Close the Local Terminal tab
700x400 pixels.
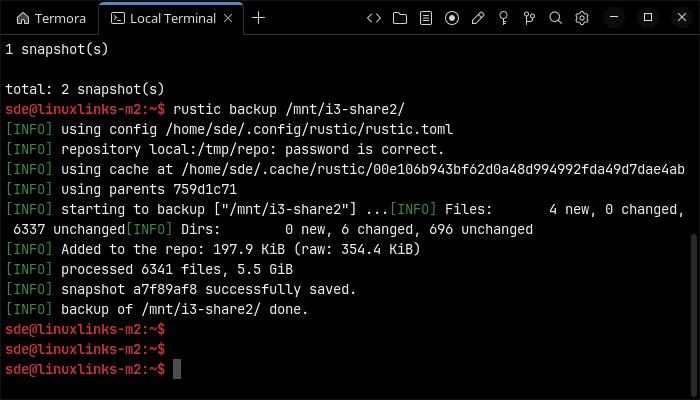click(x=228, y=18)
